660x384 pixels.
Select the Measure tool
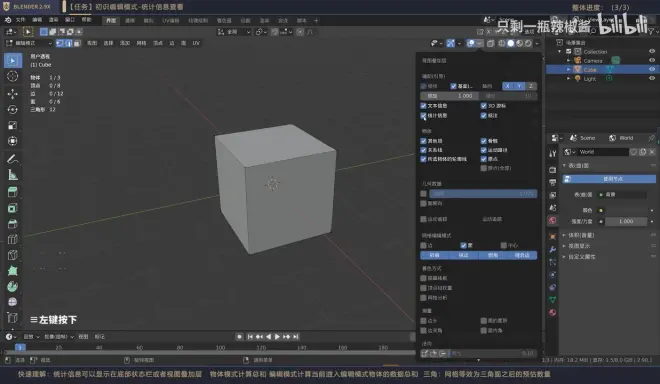pyautogui.click(x=13, y=175)
